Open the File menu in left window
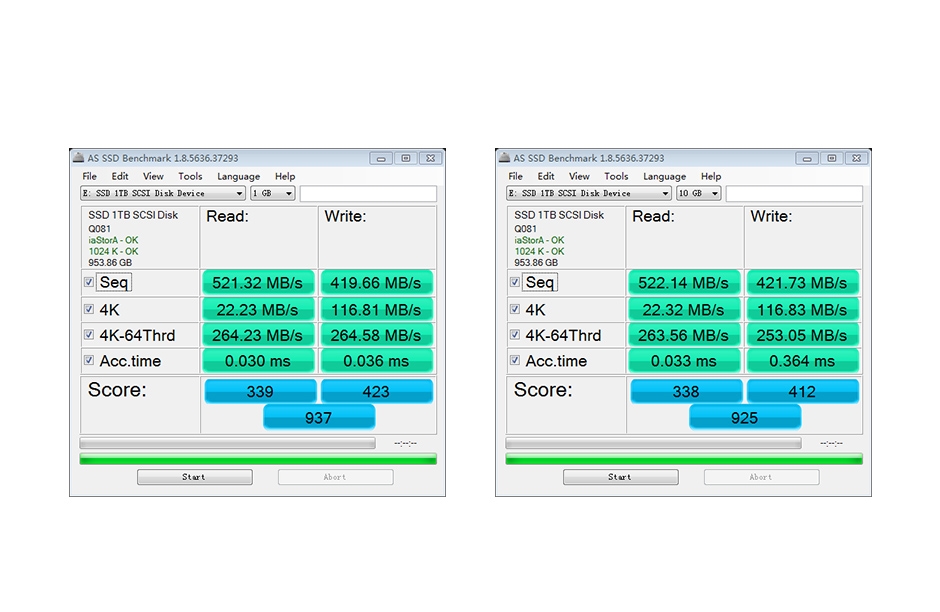The height and width of the screenshot is (612, 940). coord(90,177)
